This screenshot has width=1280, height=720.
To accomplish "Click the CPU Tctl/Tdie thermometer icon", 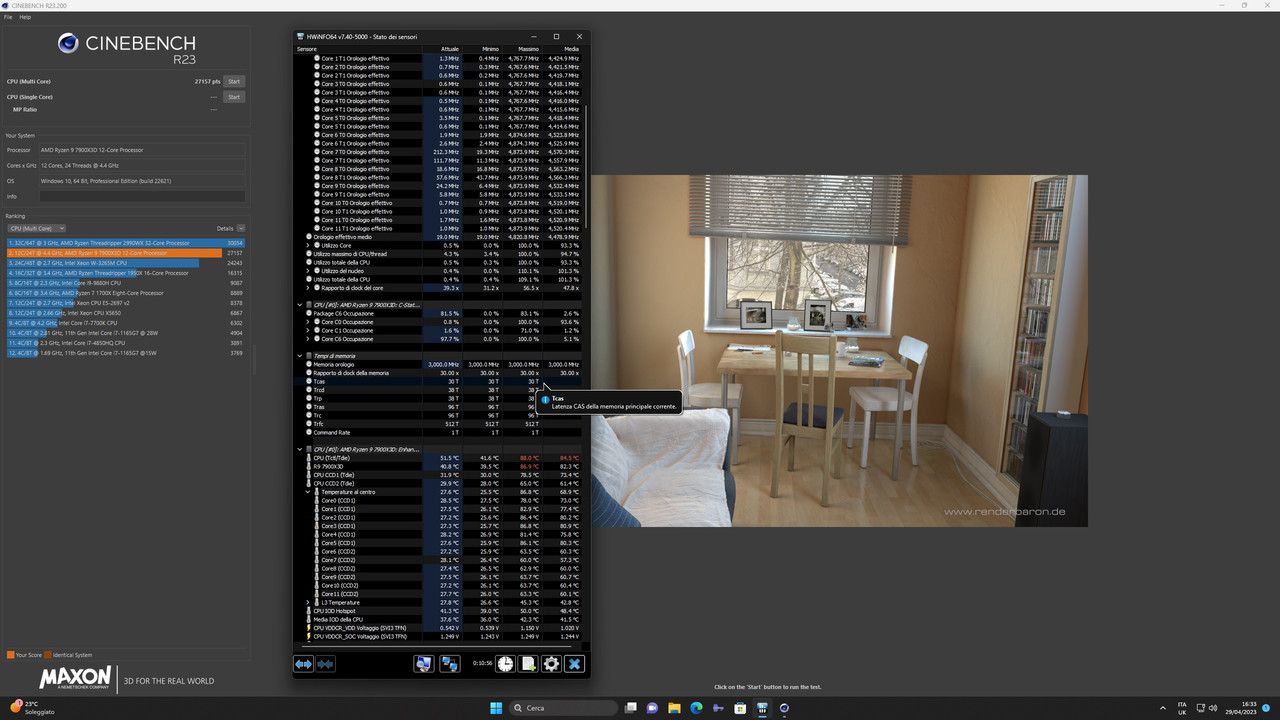I will (310, 458).
